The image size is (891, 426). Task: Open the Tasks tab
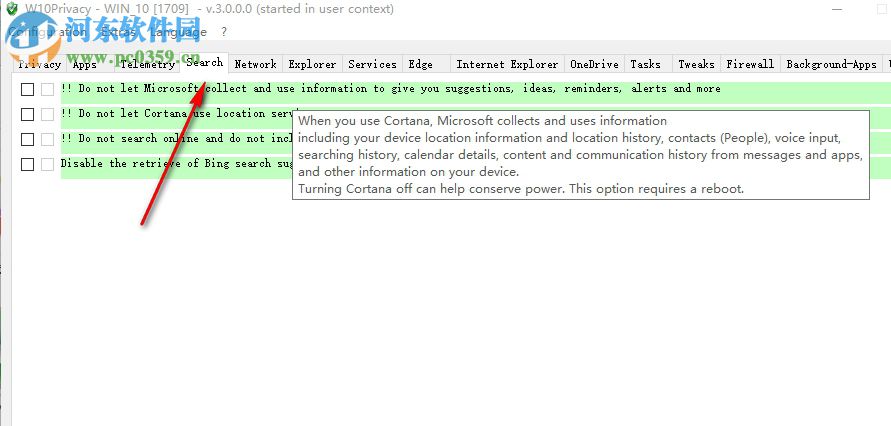coord(648,64)
